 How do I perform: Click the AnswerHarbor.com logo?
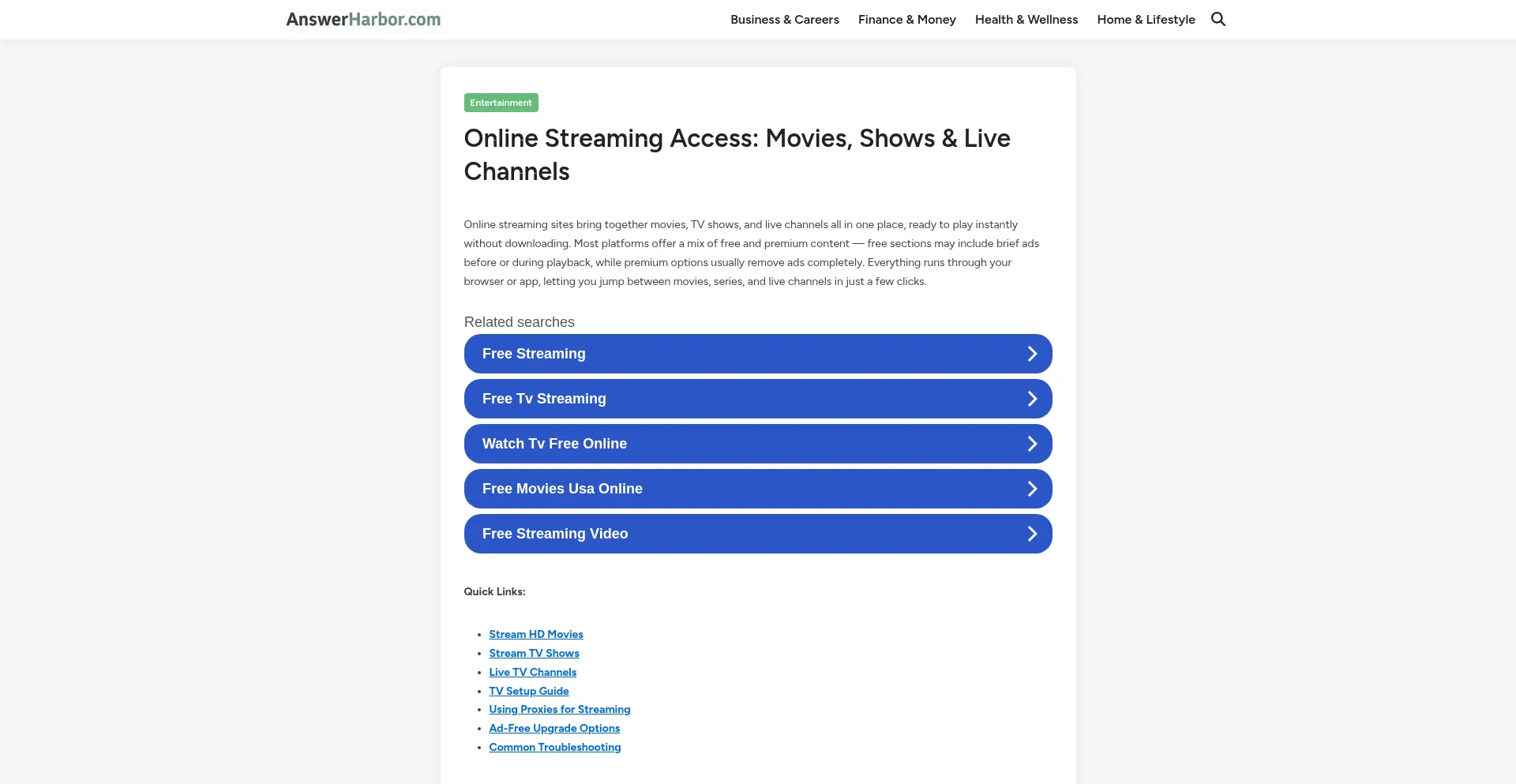point(363,19)
